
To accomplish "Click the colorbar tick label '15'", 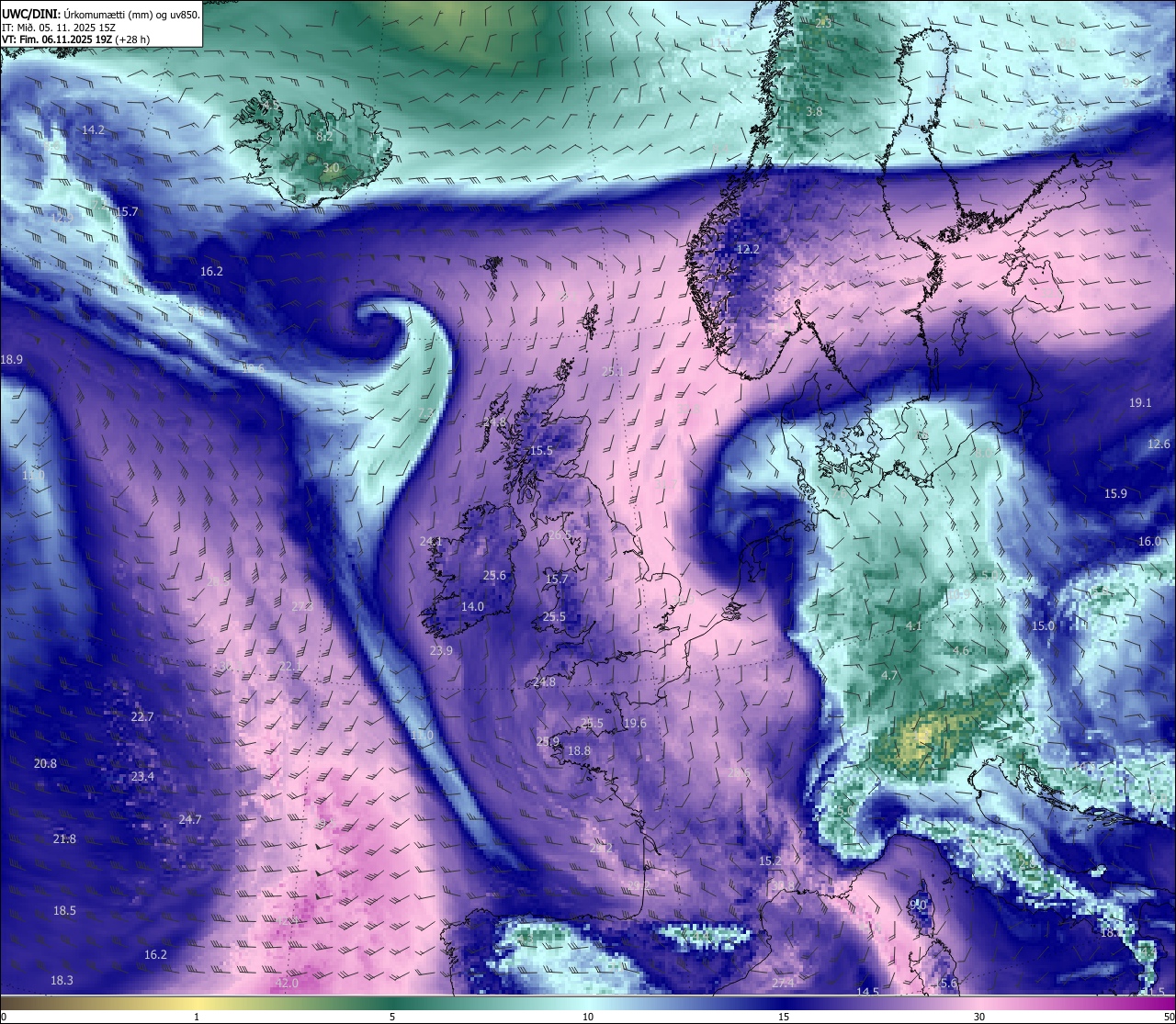I will 784,1017.
